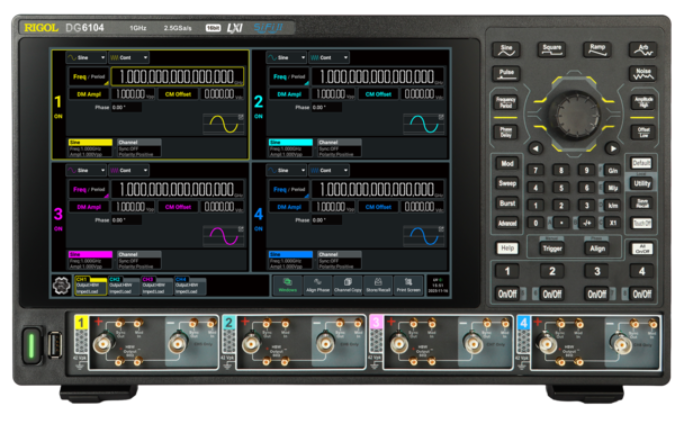
Task: Select the CH4 tab in bottom bar
Action: 187,285
